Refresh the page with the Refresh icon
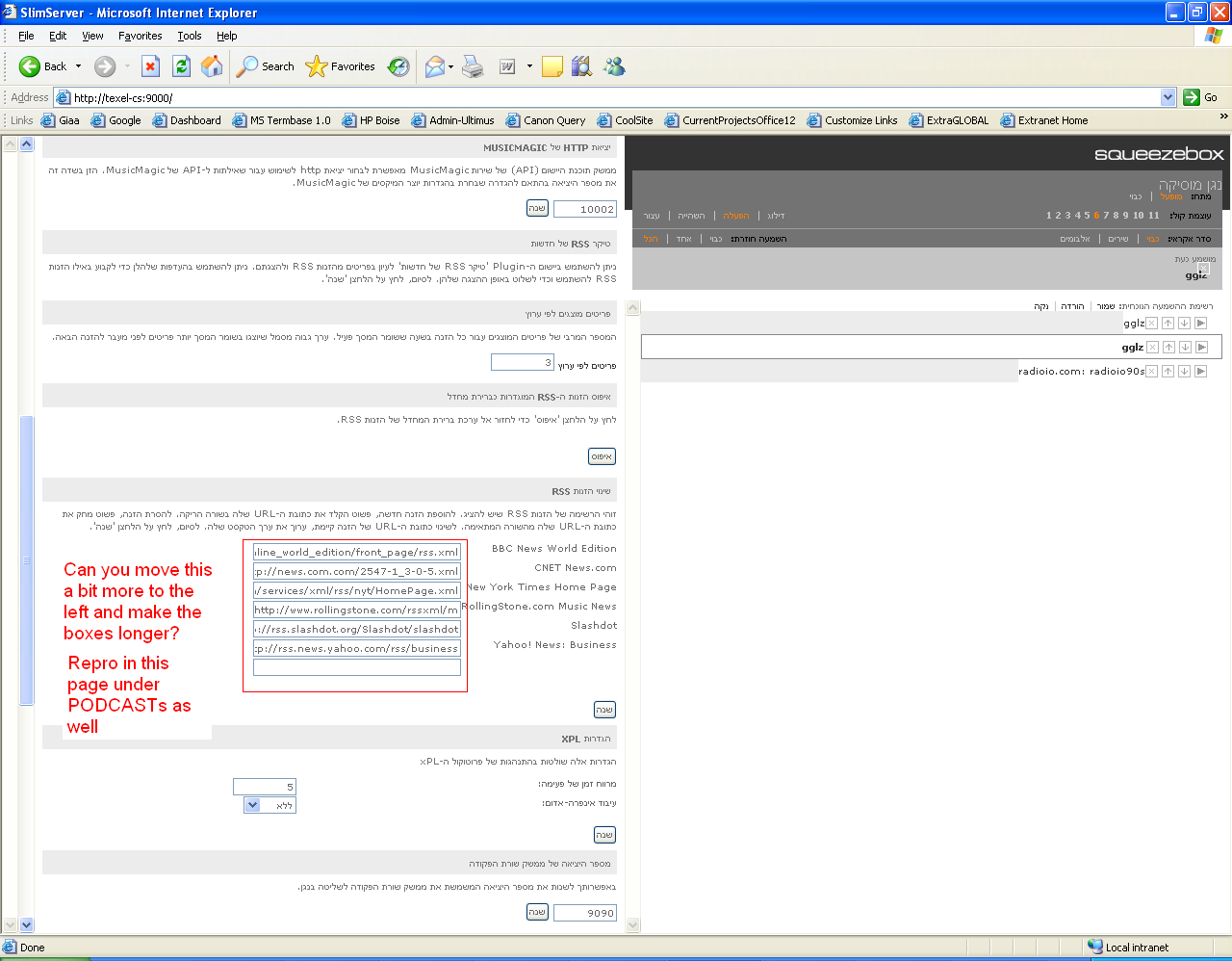 181,66
